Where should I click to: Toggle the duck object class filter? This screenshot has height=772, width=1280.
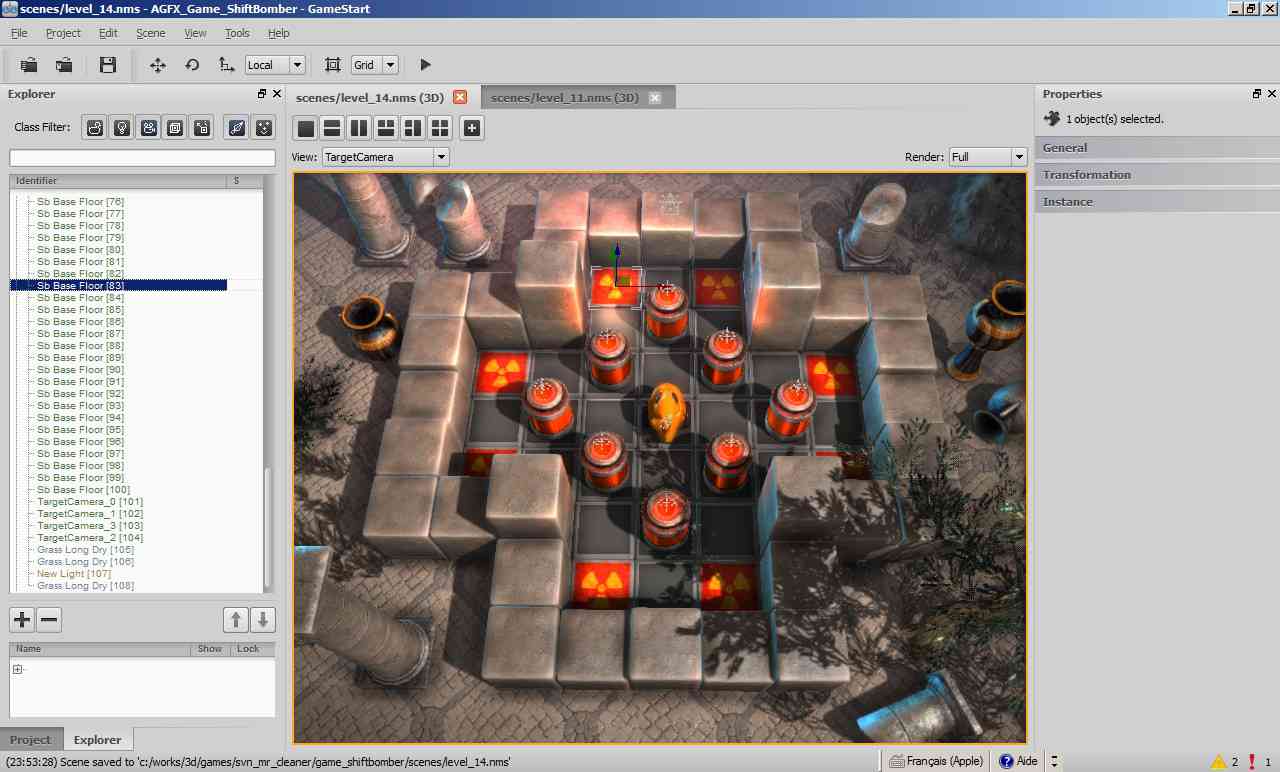94,128
